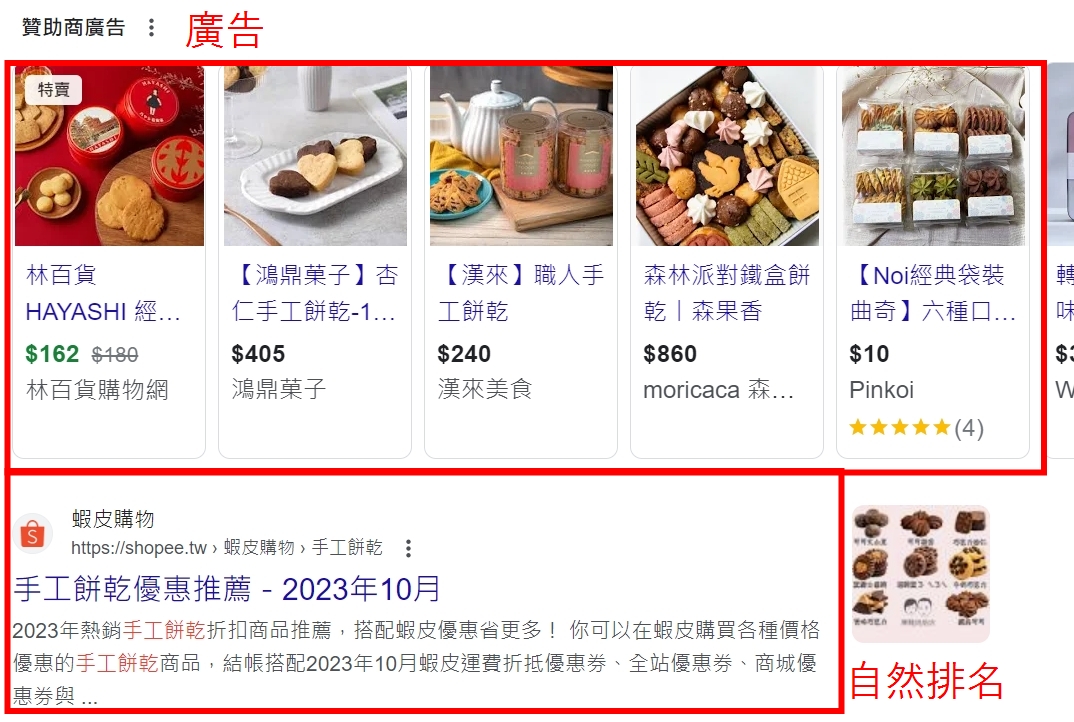Click the assorted tin box cookies image

coord(727,156)
